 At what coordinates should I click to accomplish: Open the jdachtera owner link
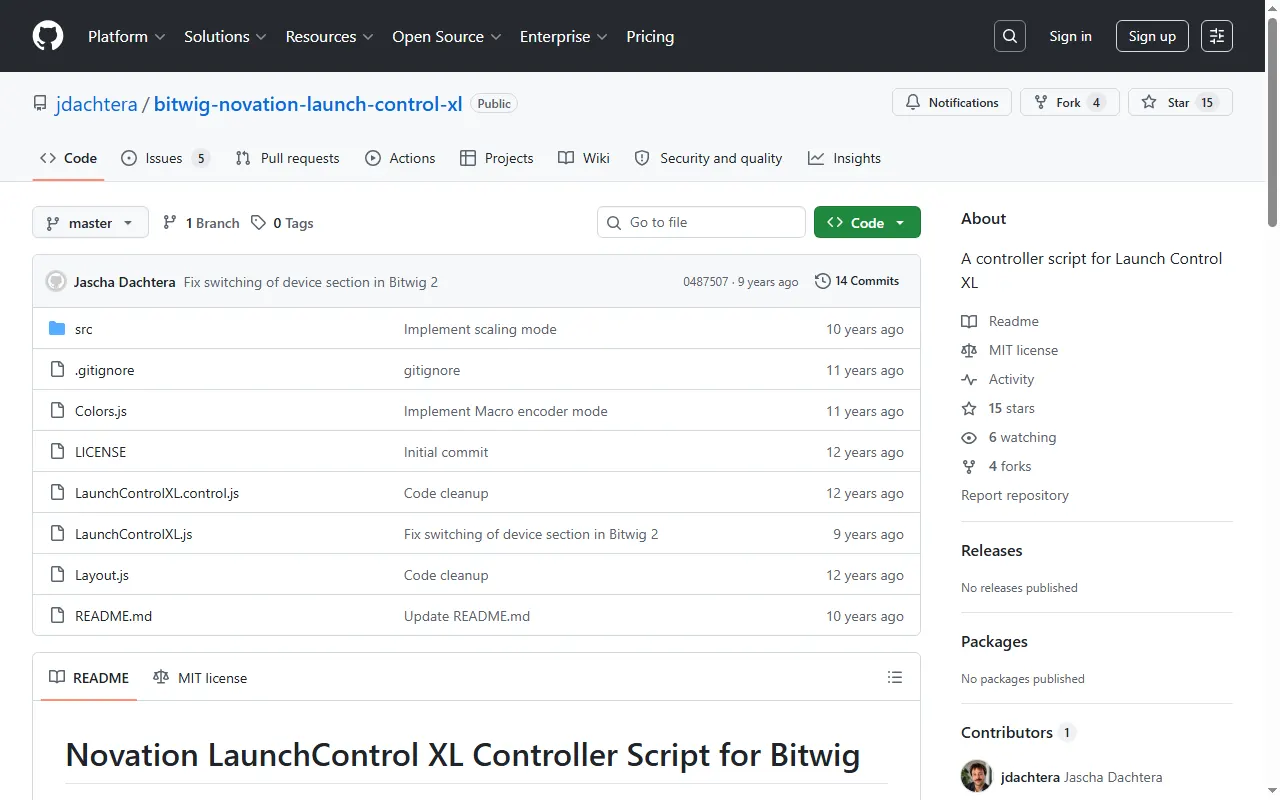coord(96,104)
